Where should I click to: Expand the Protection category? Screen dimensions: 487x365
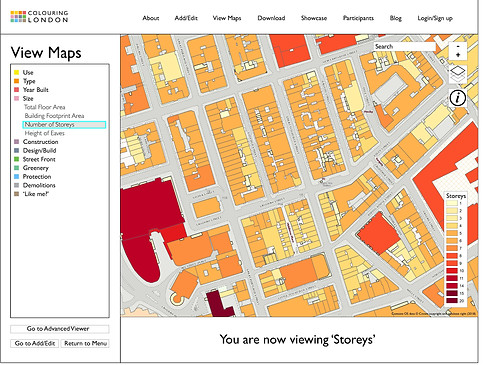[37, 176]
